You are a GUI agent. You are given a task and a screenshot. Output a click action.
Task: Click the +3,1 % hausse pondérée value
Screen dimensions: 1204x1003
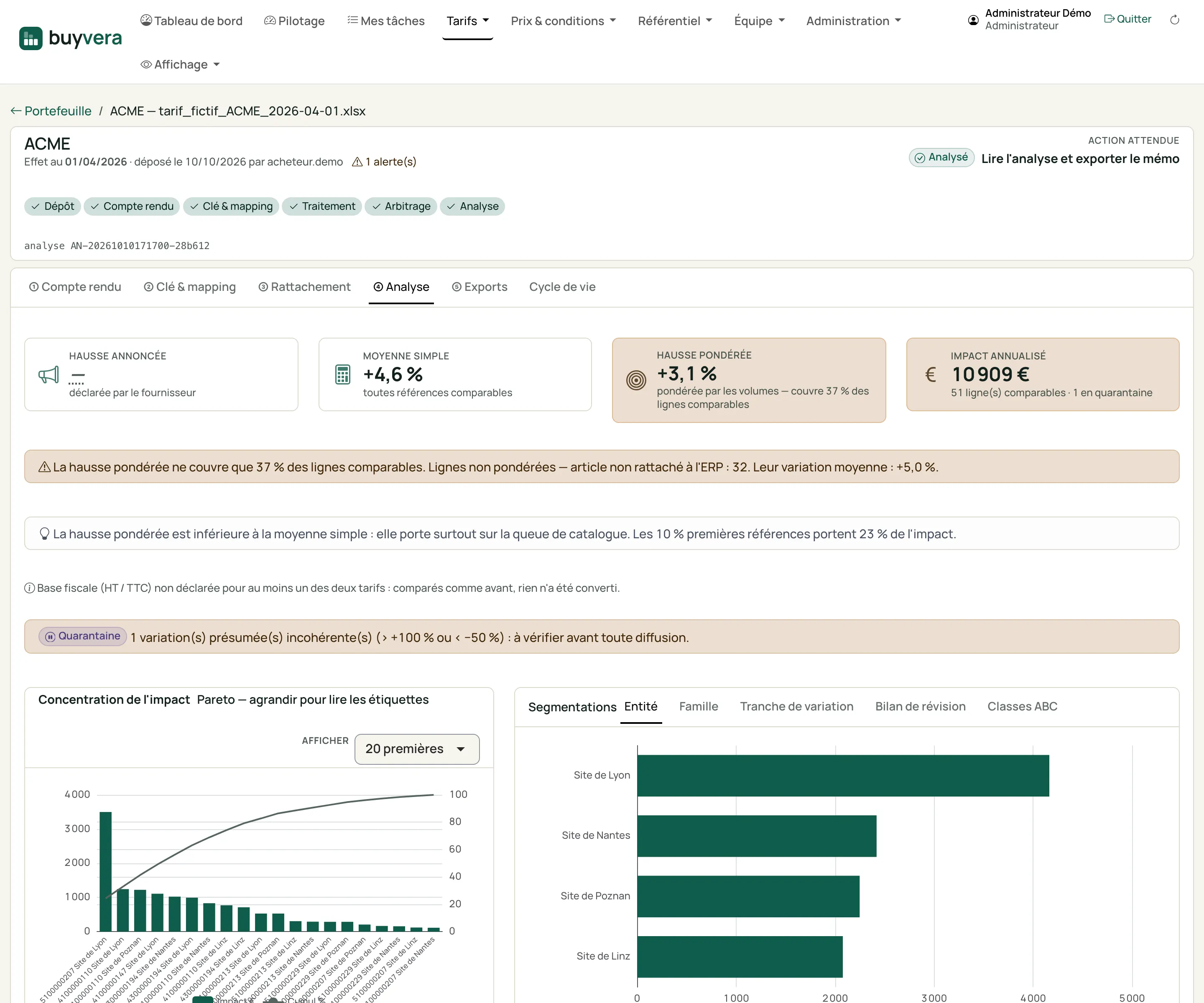pos(686,374)
